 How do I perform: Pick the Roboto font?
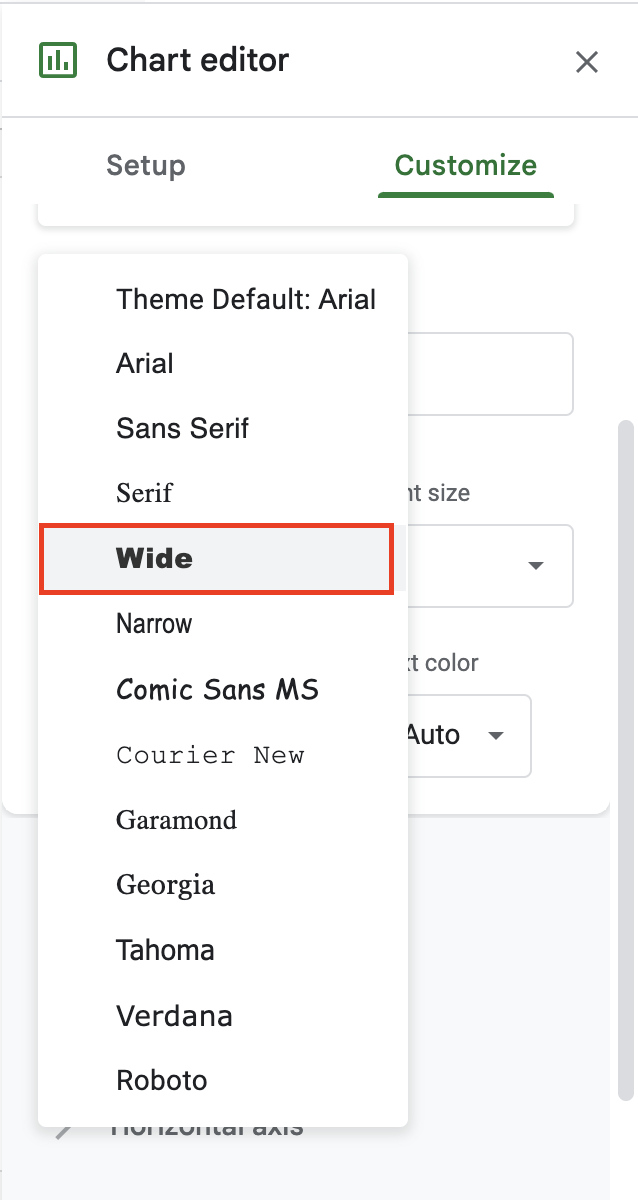click(162, 1081)
